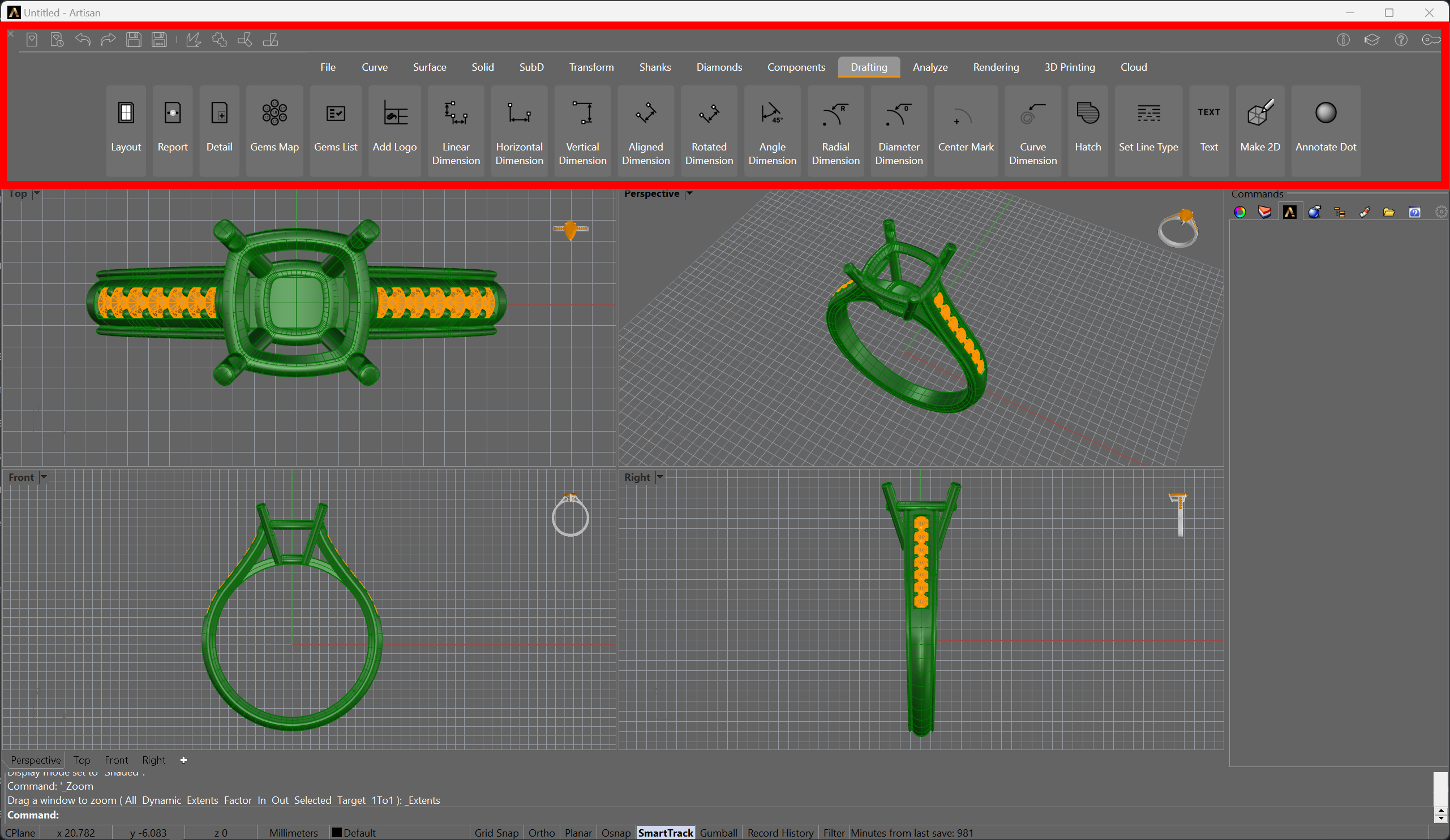Add a new viewport tab with plus
Screen dimensions: 1450x840
coord(183,760)
